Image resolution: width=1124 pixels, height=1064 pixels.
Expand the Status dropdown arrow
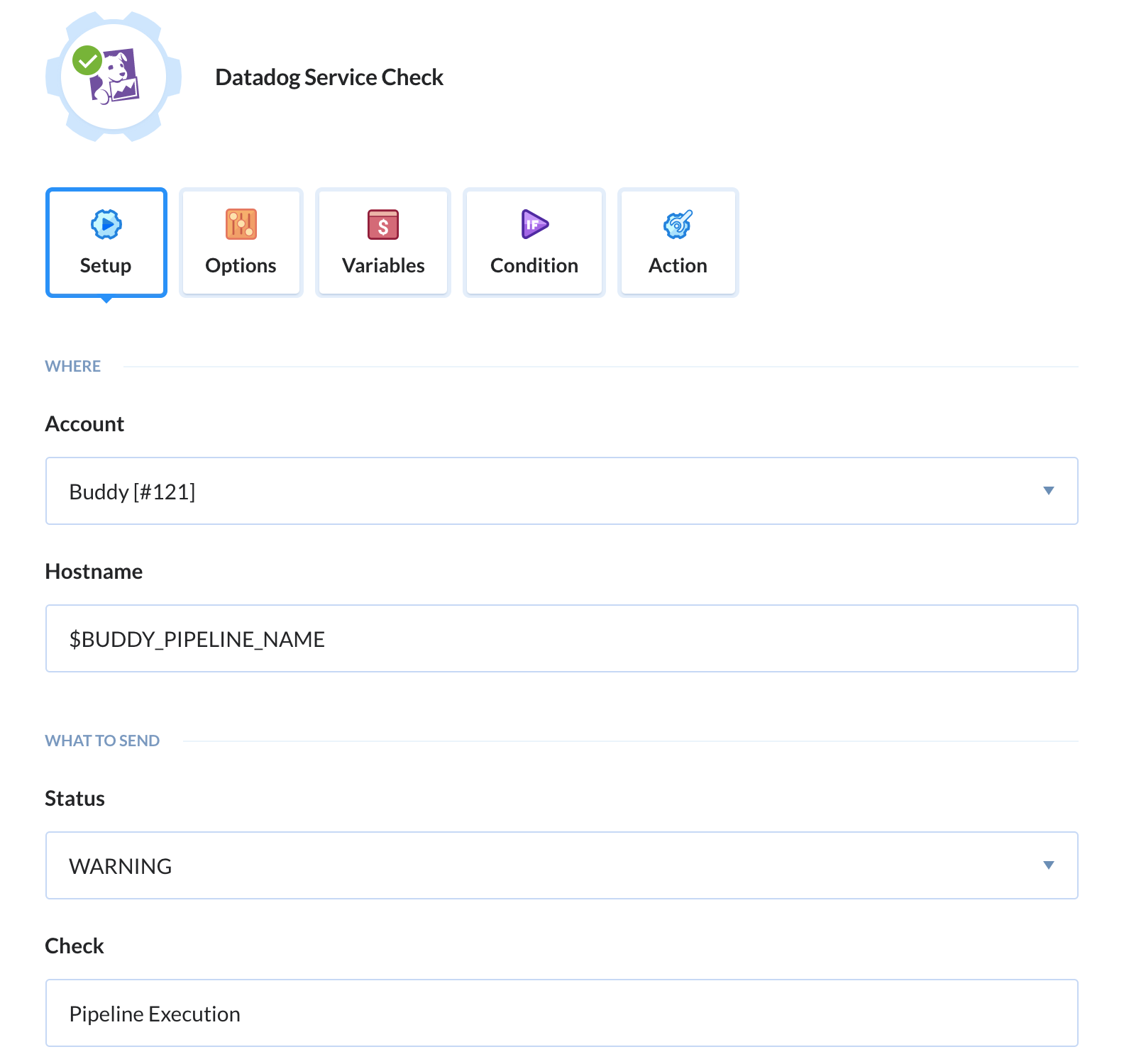[1049, 865]
